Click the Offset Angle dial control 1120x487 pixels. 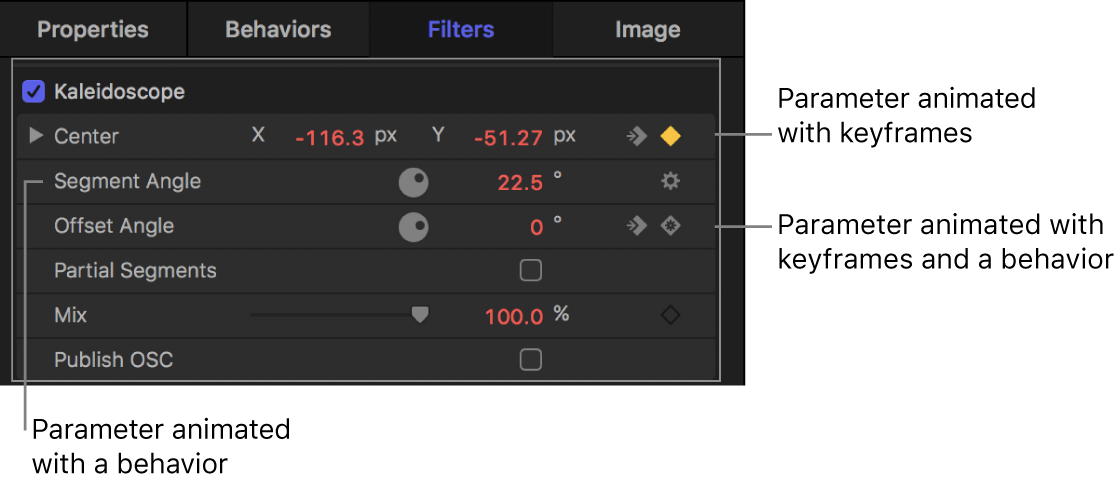413,227
